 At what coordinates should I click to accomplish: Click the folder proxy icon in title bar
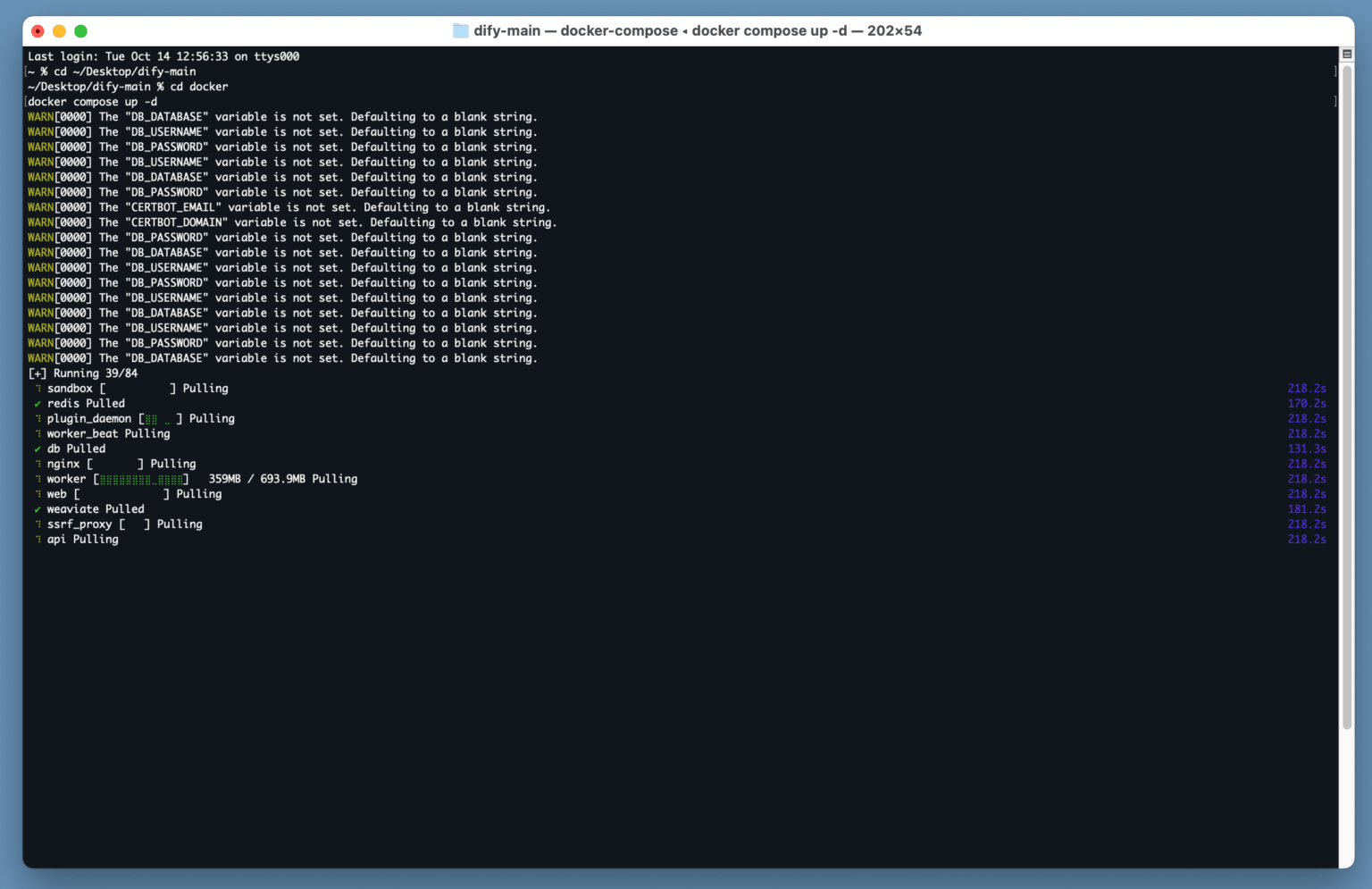click(x=460, y=31)
